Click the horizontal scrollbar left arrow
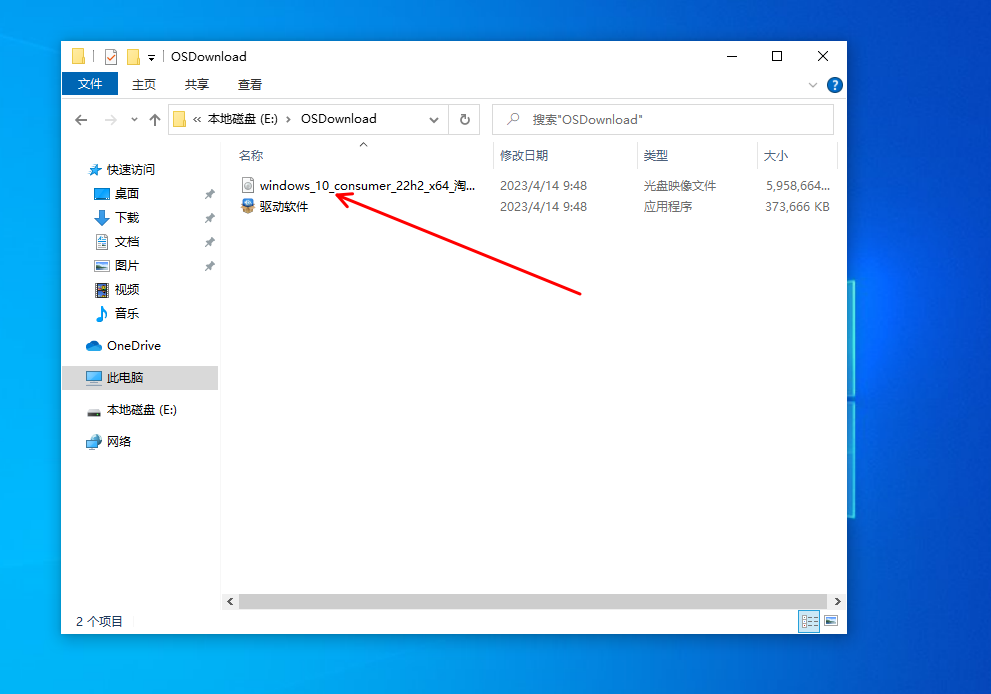This screenshot has height=694, width=991. pyautogui.click(x=230, y=601)
